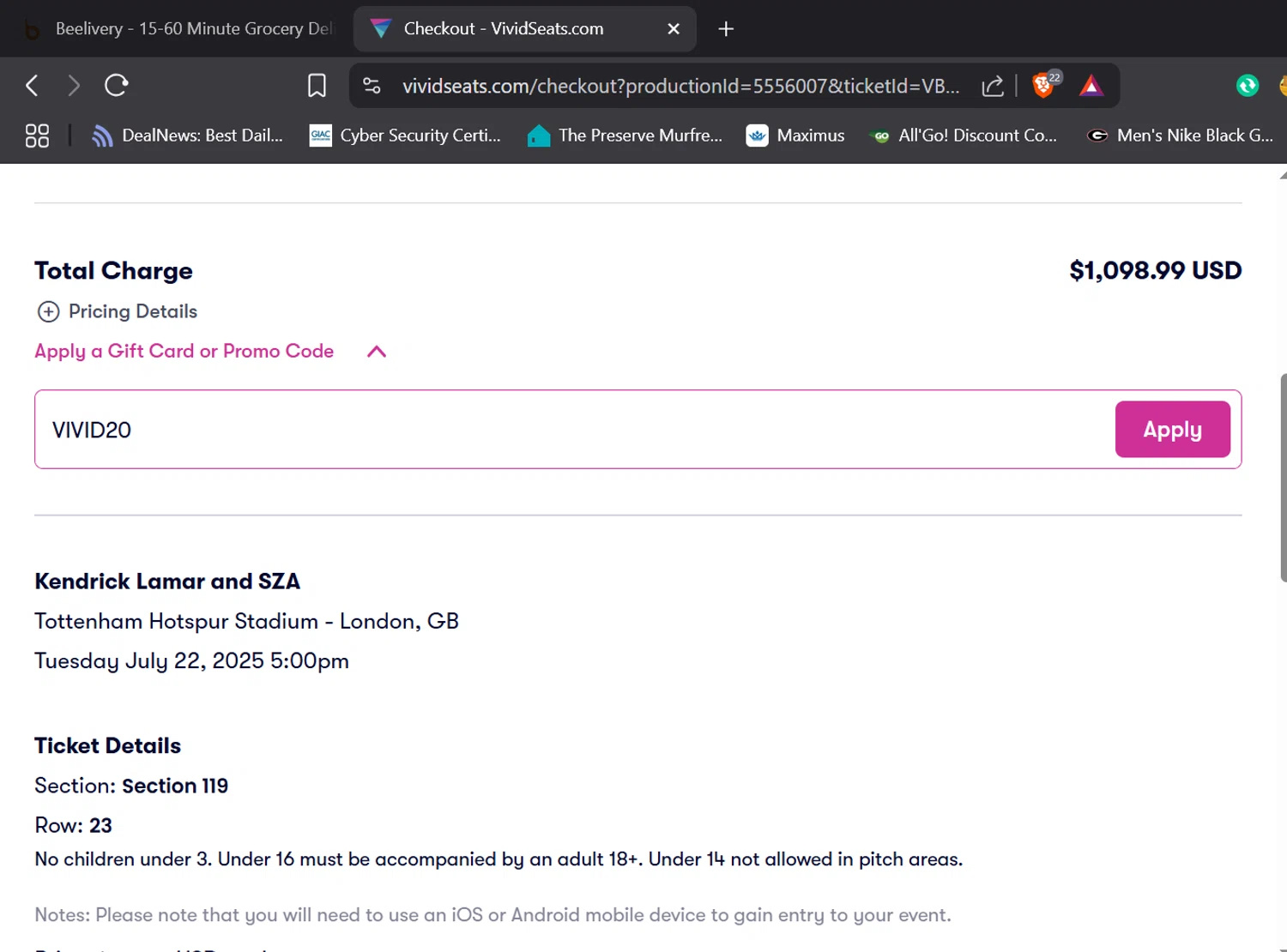Click the chevron beside promo code link
Image resolution: width=1287 pixels, height=952 pixels.
(377, 352)
